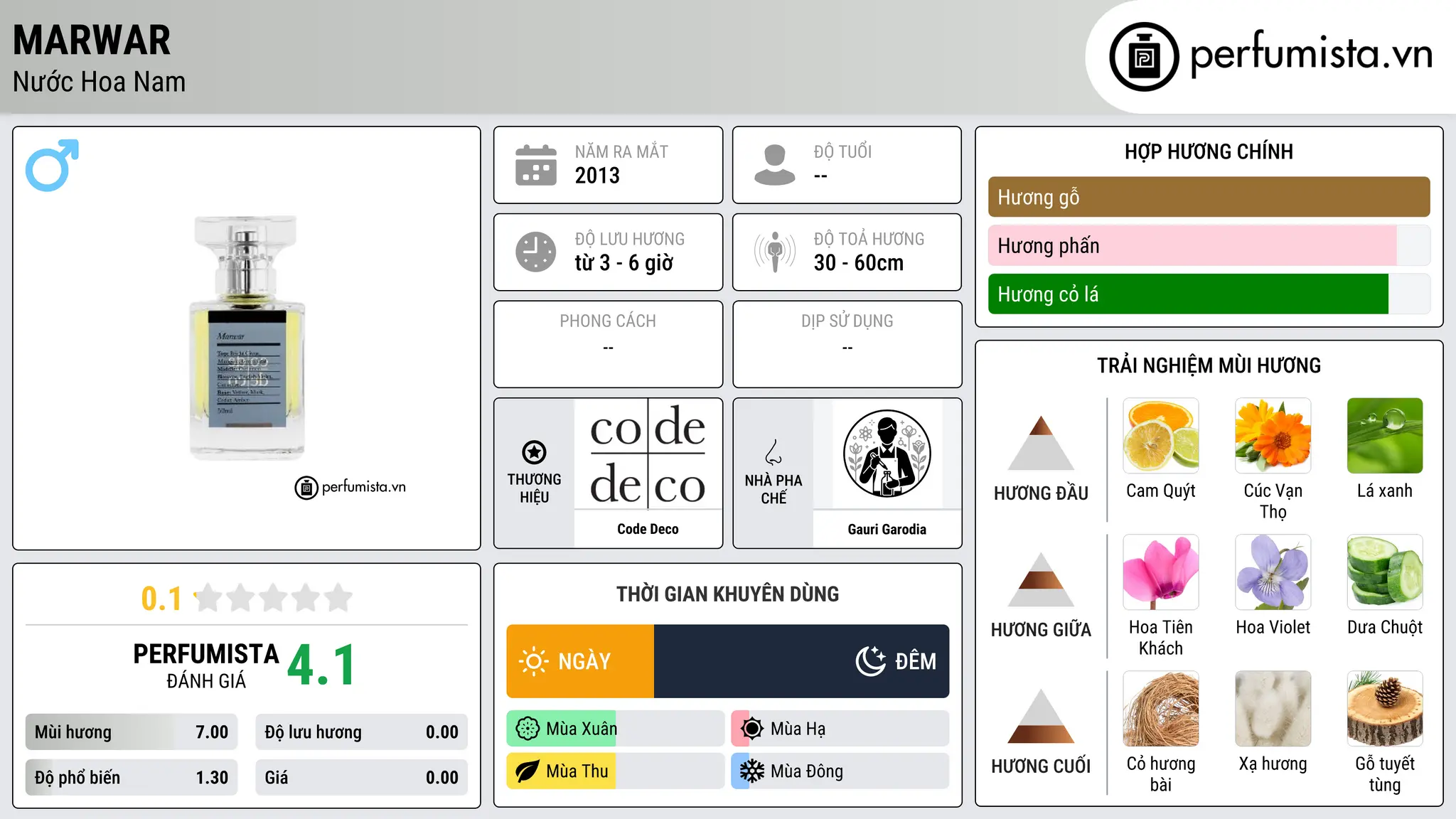The height and width of the screenshot is (819, 1456).
Task: Click the Code Deco brand logo
Action: (x=648, y=454)
